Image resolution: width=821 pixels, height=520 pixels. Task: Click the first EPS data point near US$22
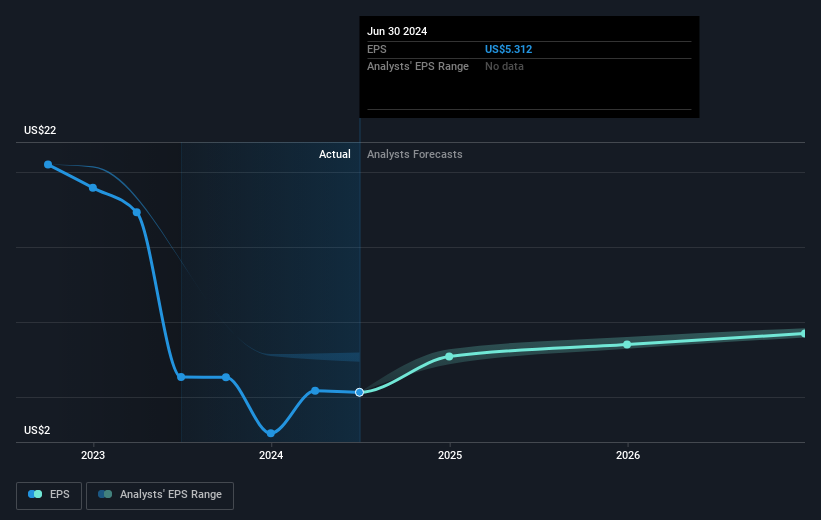(x=48, y=164)
